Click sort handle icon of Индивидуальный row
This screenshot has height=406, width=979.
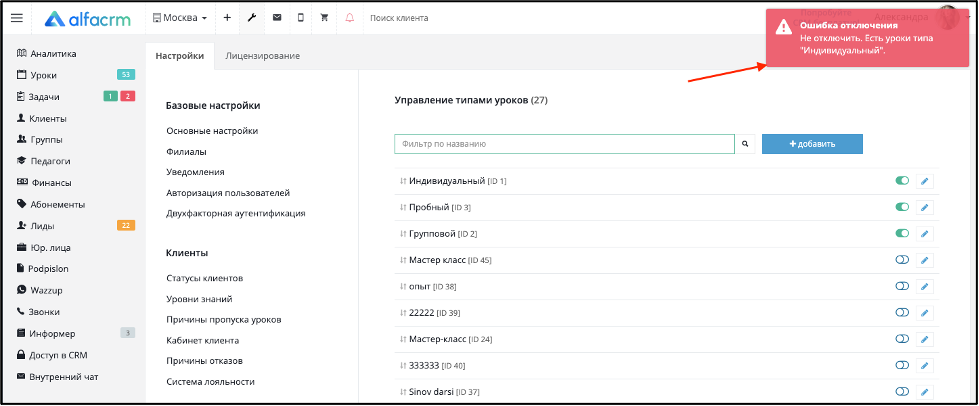(x=403, y=181)
